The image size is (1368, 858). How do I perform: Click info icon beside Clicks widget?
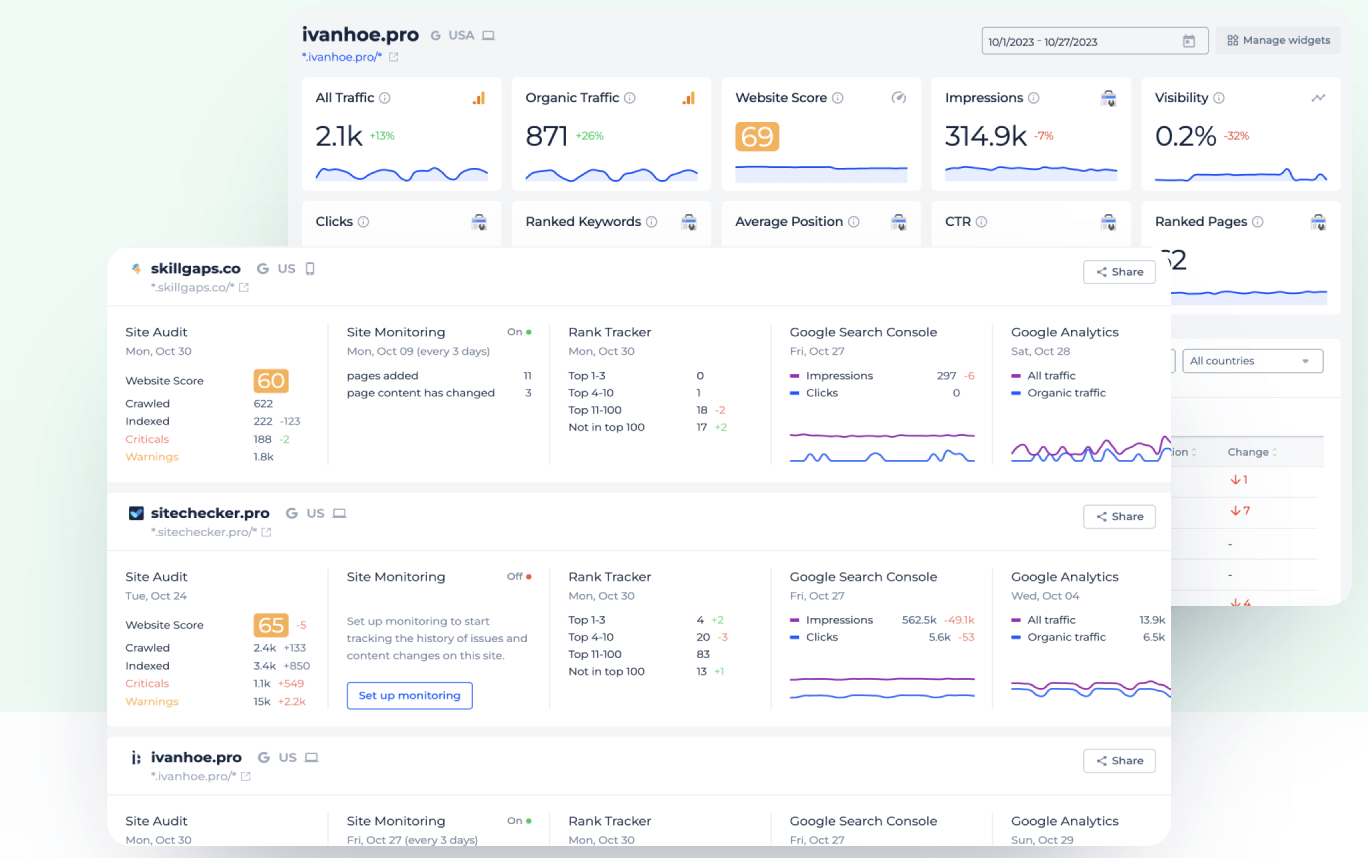click(363, 222)
